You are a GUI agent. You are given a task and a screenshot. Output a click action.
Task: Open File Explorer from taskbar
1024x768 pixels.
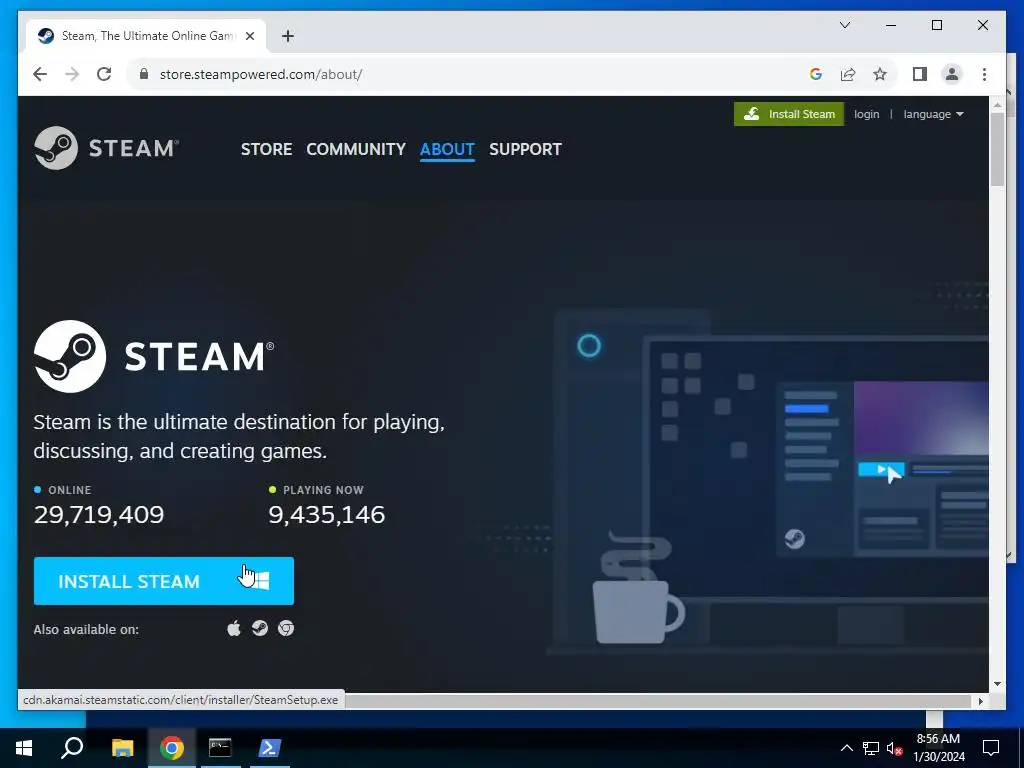pos(122,748)
